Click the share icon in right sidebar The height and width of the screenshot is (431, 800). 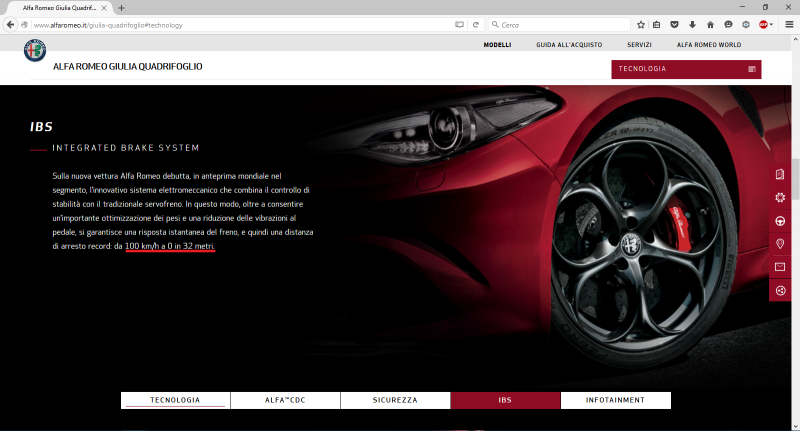780,290
